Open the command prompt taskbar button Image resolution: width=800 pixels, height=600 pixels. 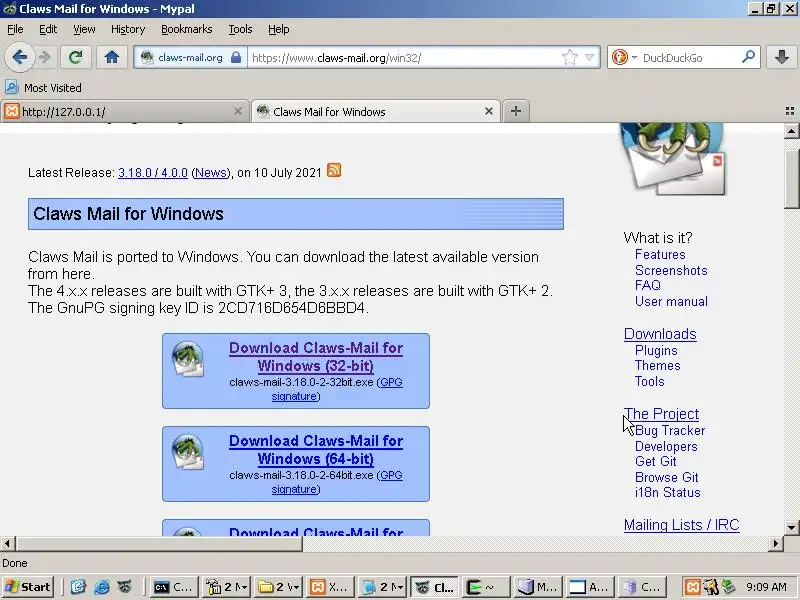[173, 587]
